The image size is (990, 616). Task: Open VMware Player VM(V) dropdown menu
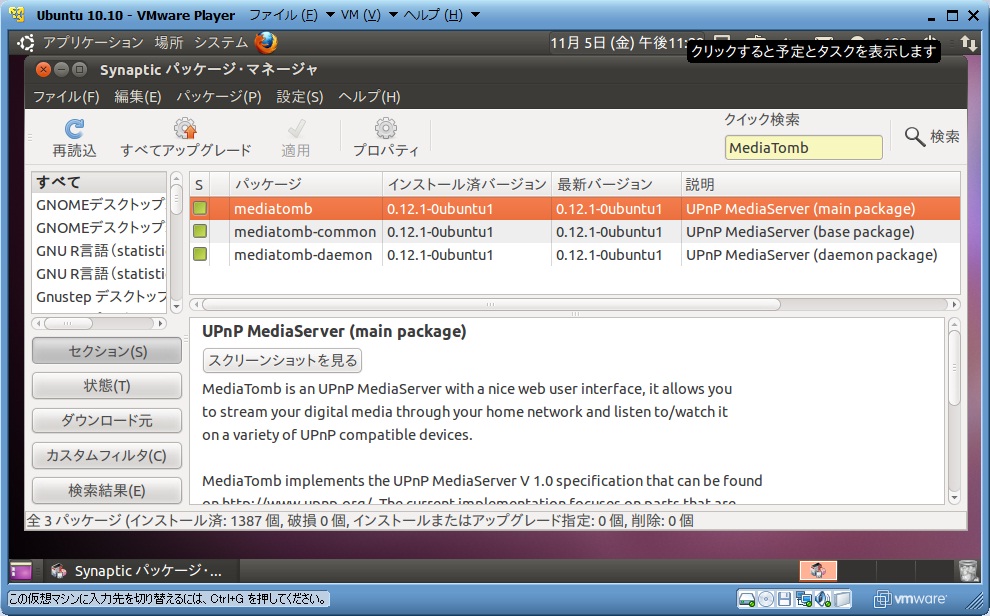coord(369,15)
